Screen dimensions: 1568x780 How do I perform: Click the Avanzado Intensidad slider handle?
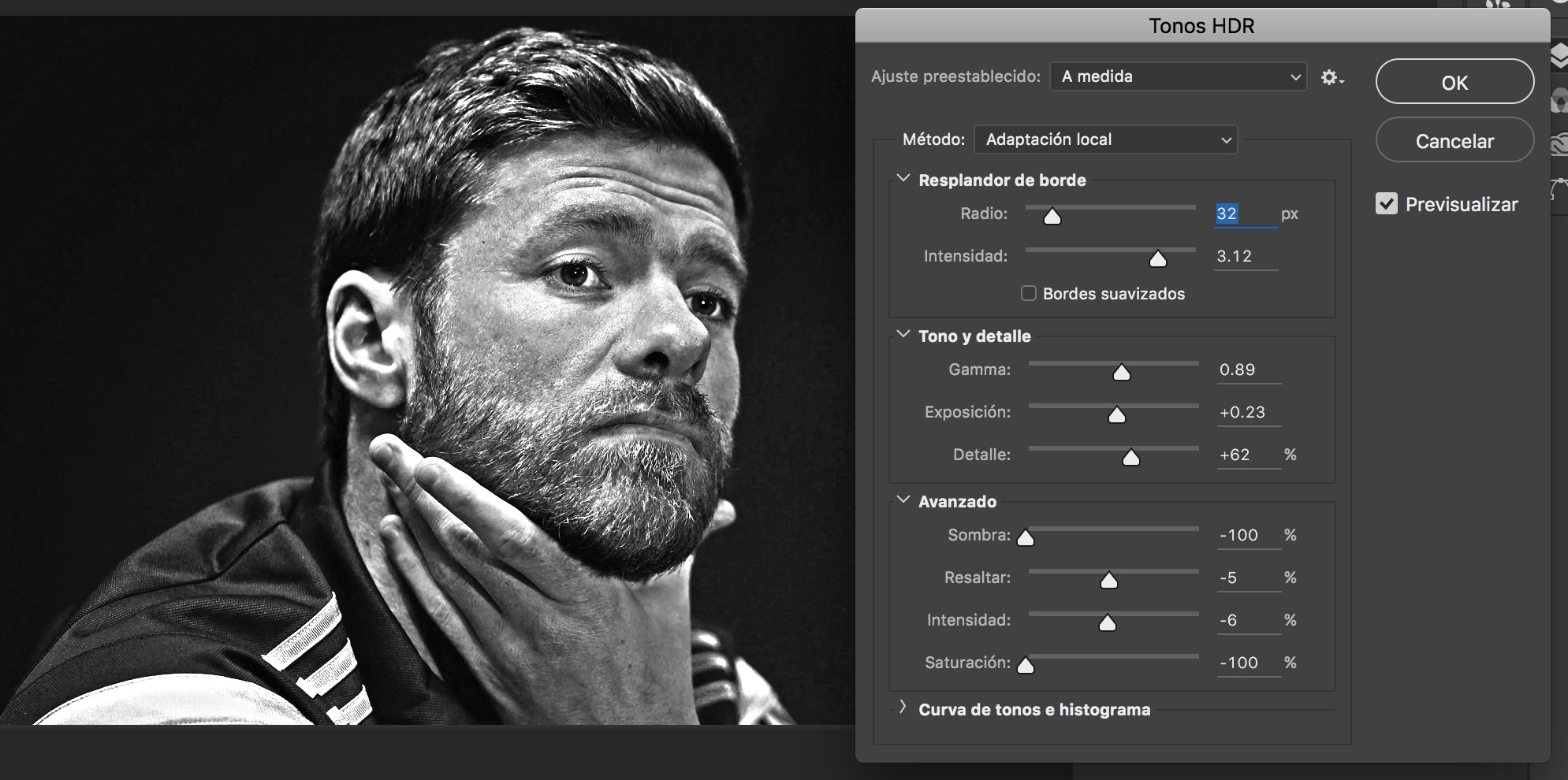(1108, 622)
